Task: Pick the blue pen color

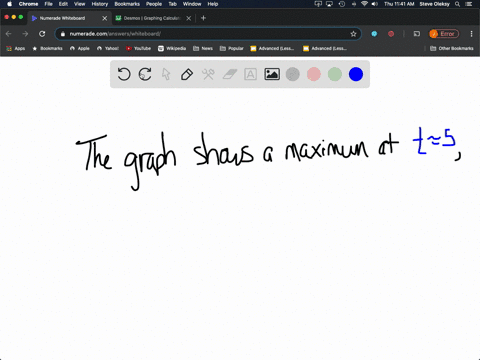Action: [x=356, y=74]
